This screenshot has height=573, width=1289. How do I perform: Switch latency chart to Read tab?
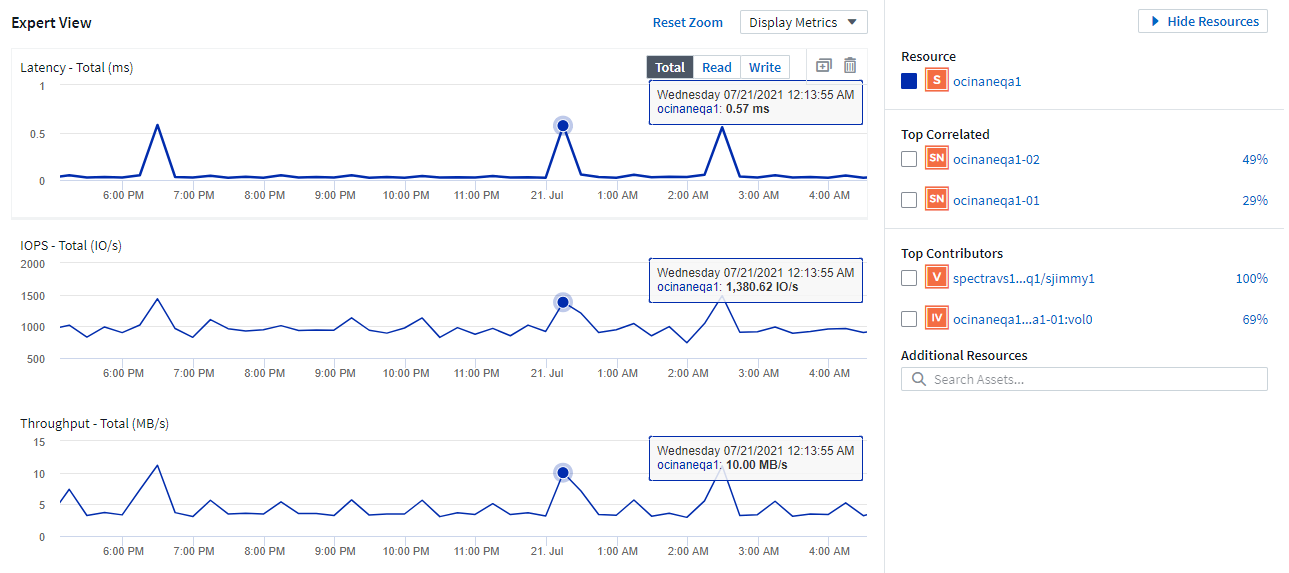[716, 67]
